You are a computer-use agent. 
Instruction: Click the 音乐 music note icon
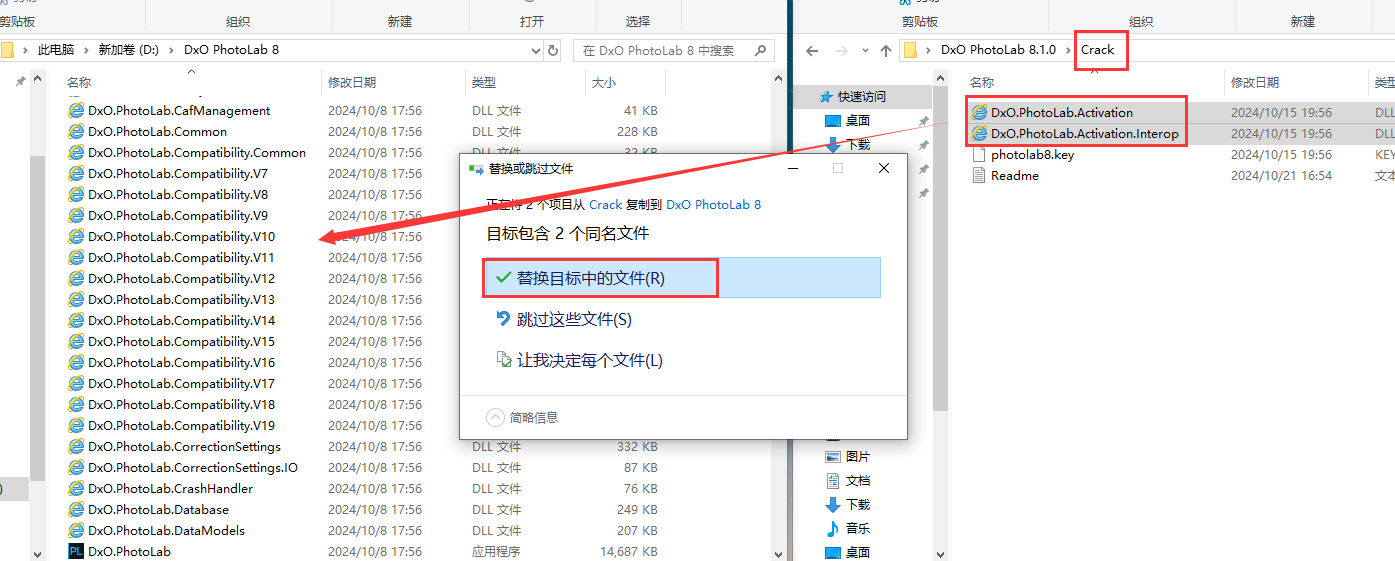[833, 529]
